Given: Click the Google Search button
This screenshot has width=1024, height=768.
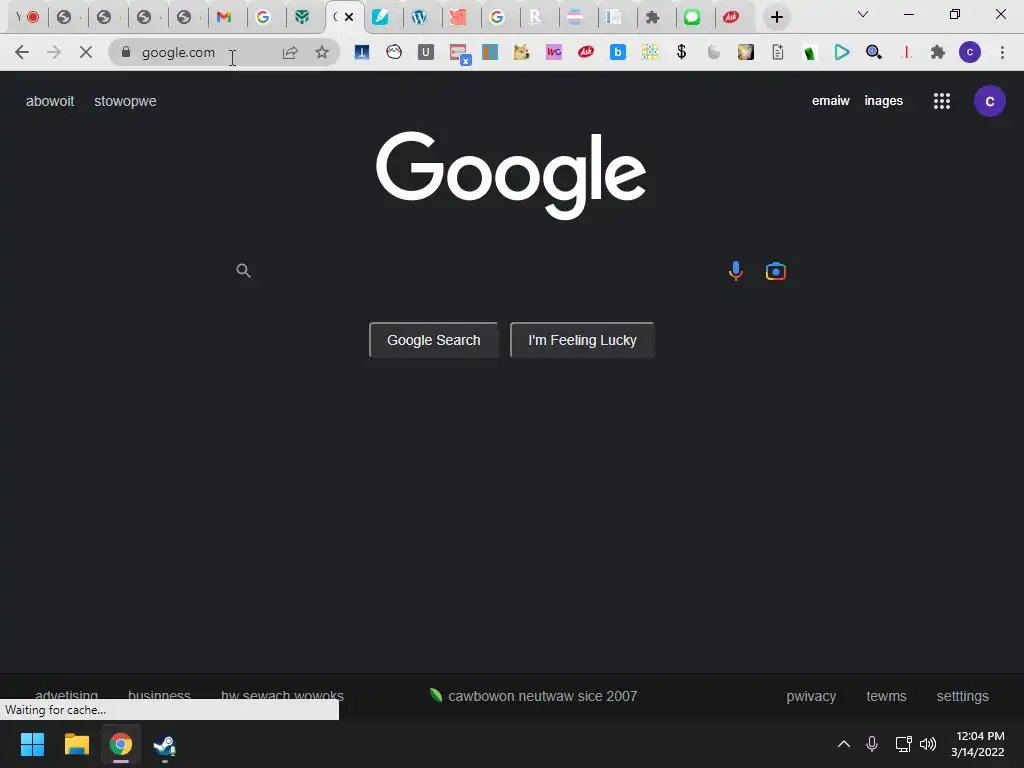Looking at the screenshot, I should tap(434, 340).
